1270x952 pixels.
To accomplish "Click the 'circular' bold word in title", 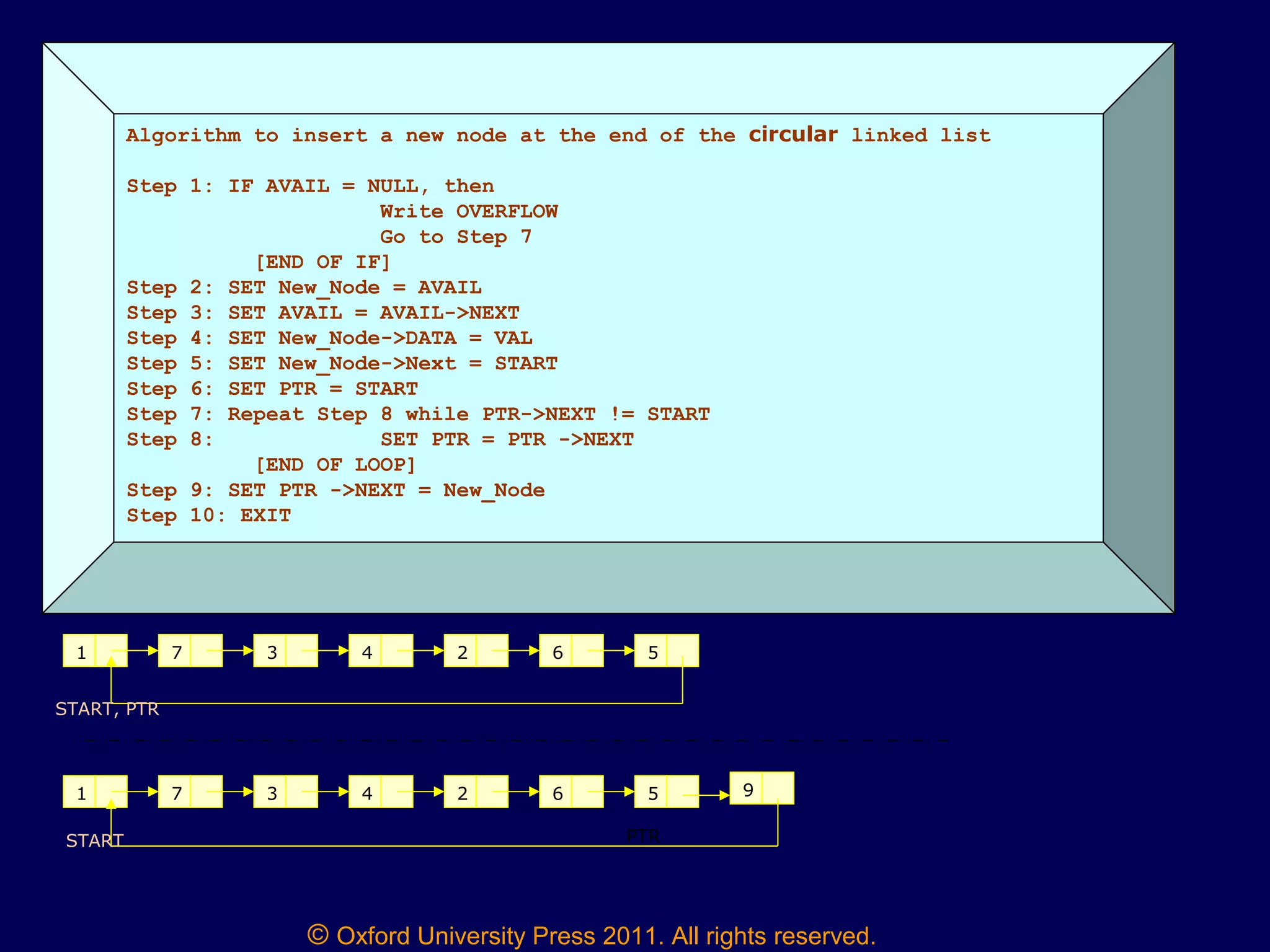I will pos(793,134).
